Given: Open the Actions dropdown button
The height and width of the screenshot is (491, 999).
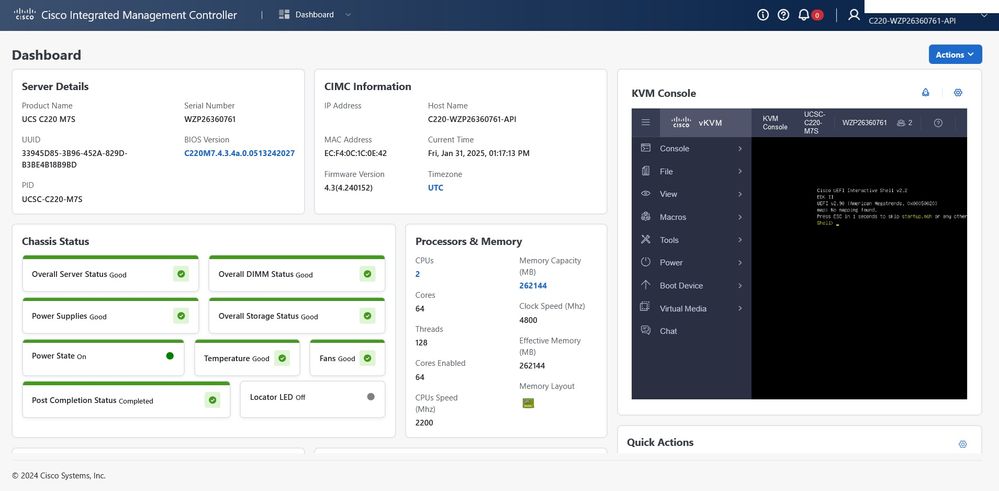Looking at the screenshot, I should [x=955, y=55].
